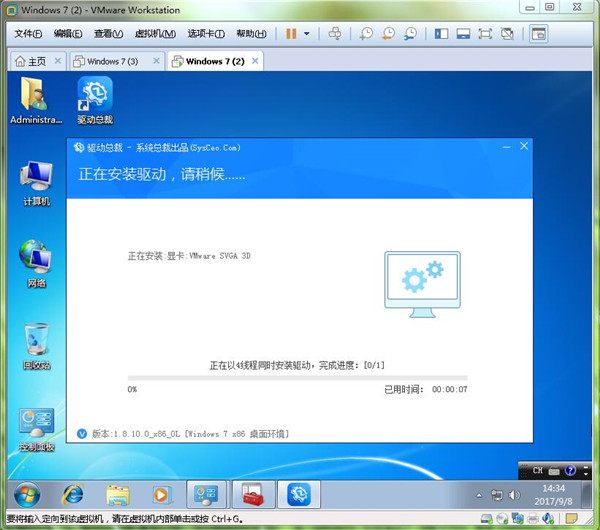This screenshot has width=600, height=530.
Task: Switch to control panel taskbar button
Action: pyautogui.click(x=206, y=494)
